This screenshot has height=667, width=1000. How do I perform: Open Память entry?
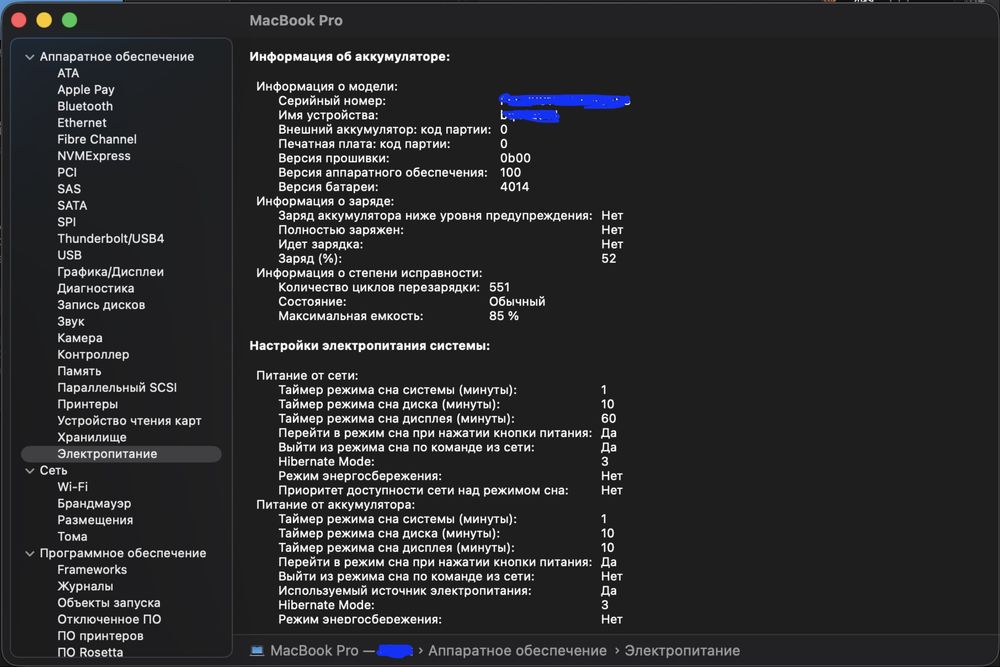tap(79, 372)
